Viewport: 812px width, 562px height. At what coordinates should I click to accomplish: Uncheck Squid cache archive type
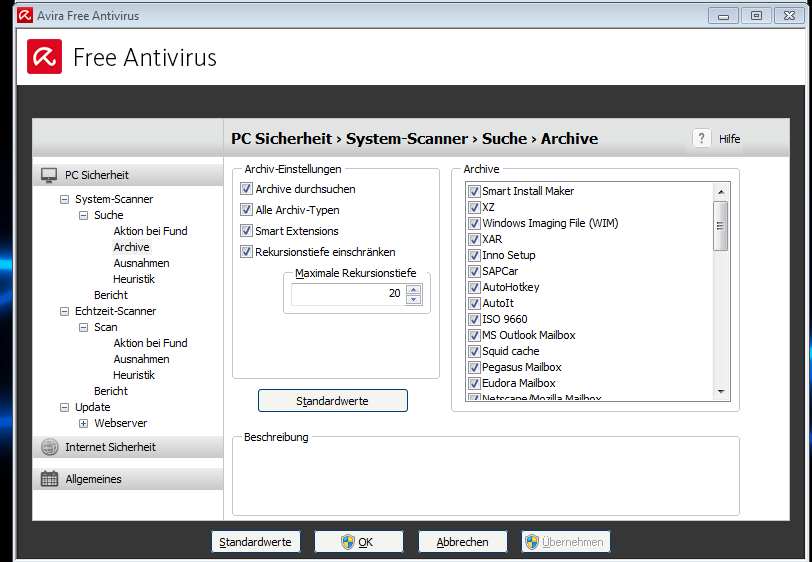[x=474, y=352]
